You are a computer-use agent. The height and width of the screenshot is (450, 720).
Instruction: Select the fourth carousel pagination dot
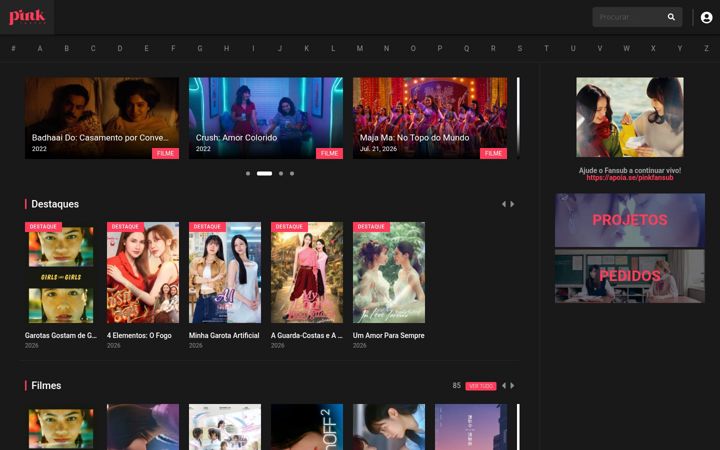point(292,174)
